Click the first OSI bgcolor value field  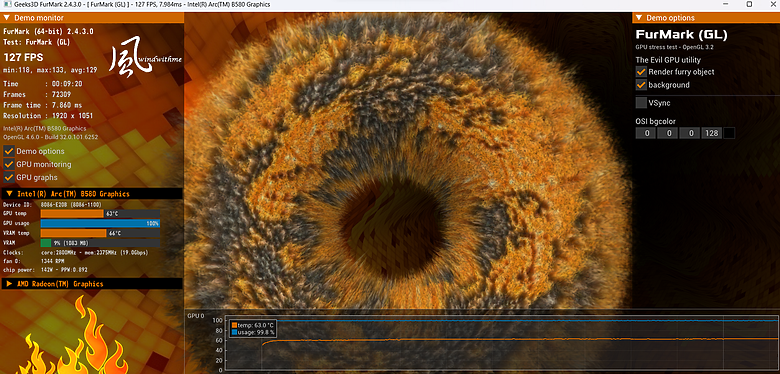pyautogui.click(x=646, y=133)
